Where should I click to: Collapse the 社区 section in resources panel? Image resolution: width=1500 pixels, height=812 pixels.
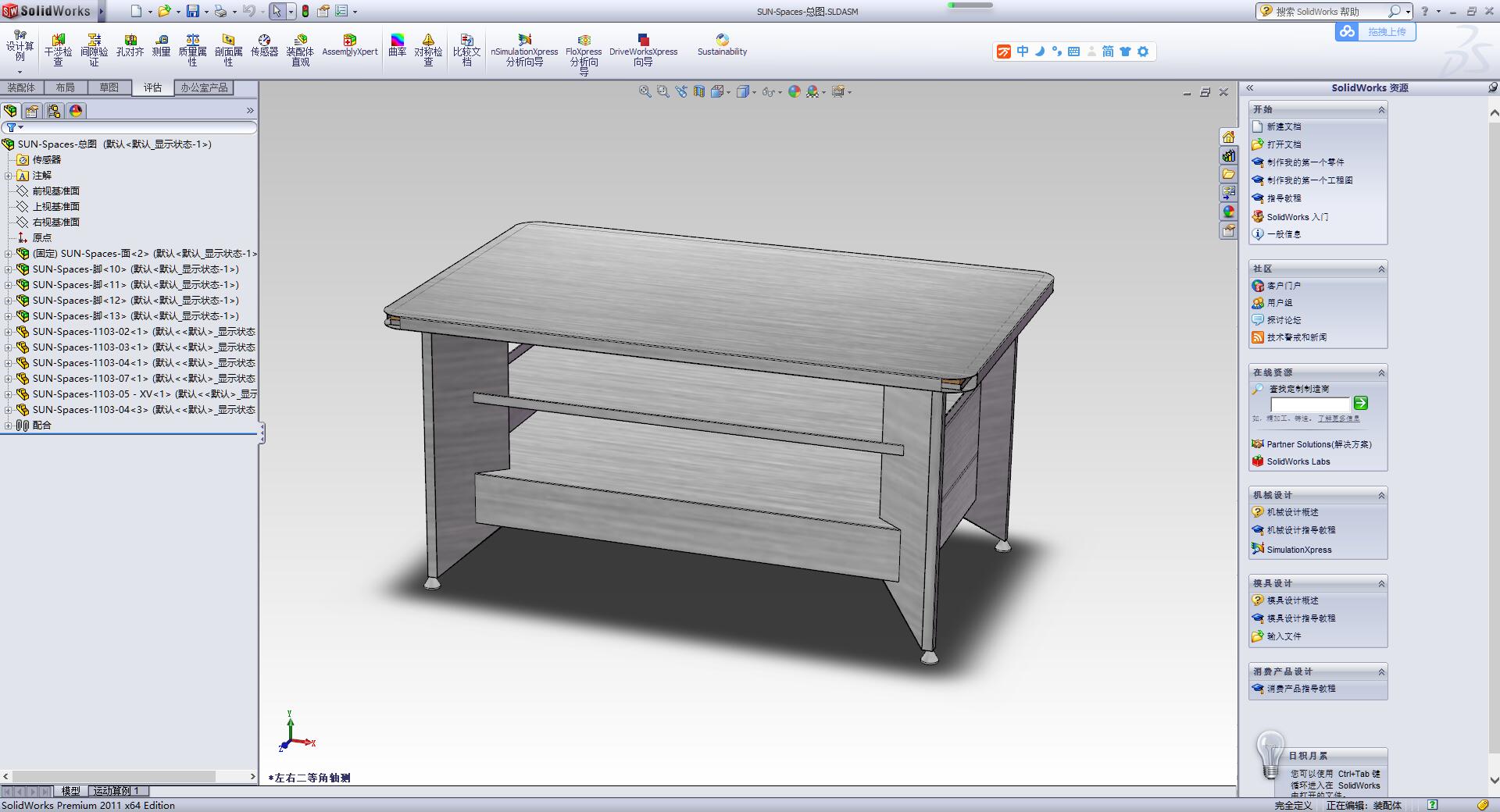point(1380,269)
